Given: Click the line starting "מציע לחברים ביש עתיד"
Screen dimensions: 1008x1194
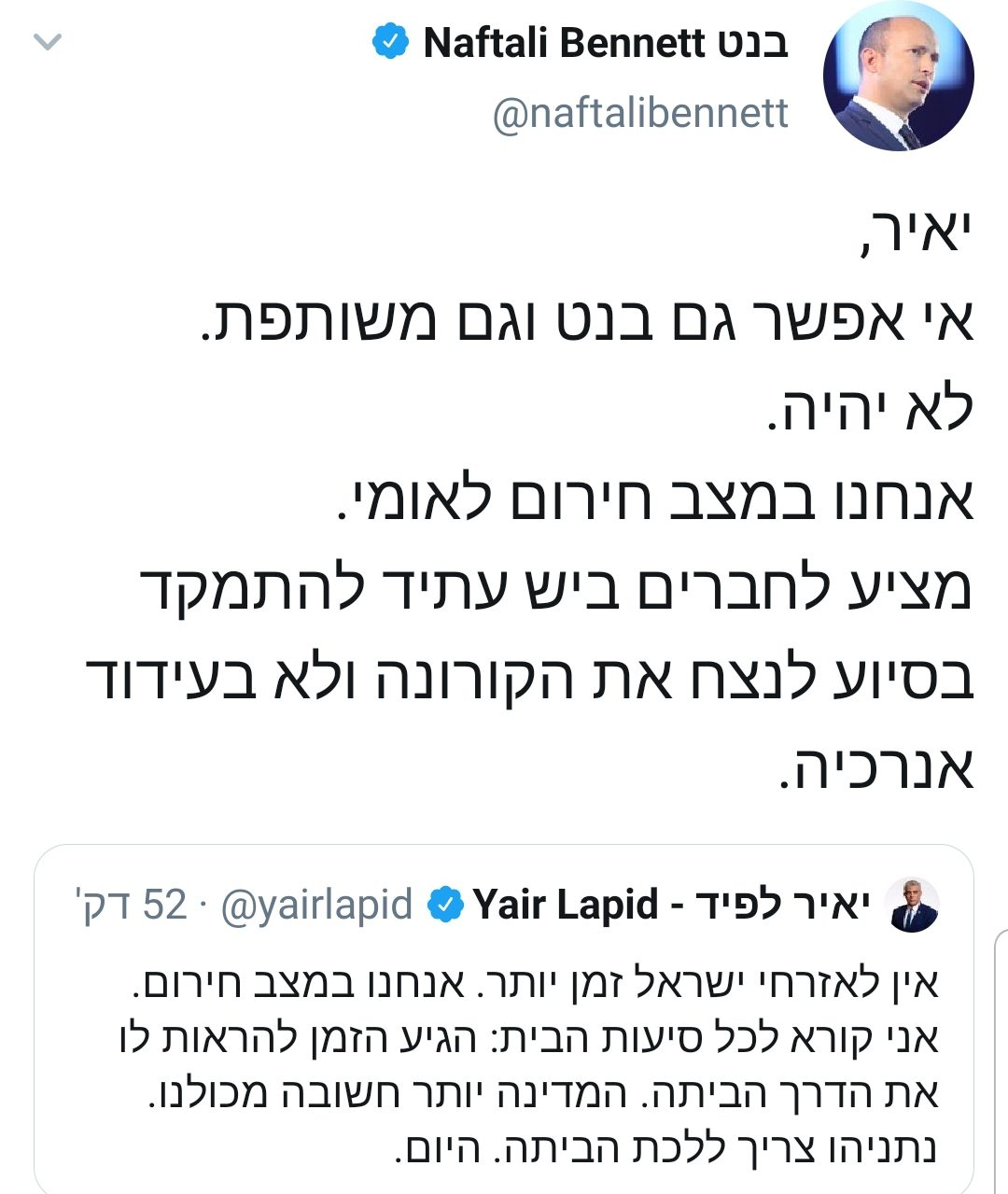Looking at the screenshot, I should (x=556, y=589).
